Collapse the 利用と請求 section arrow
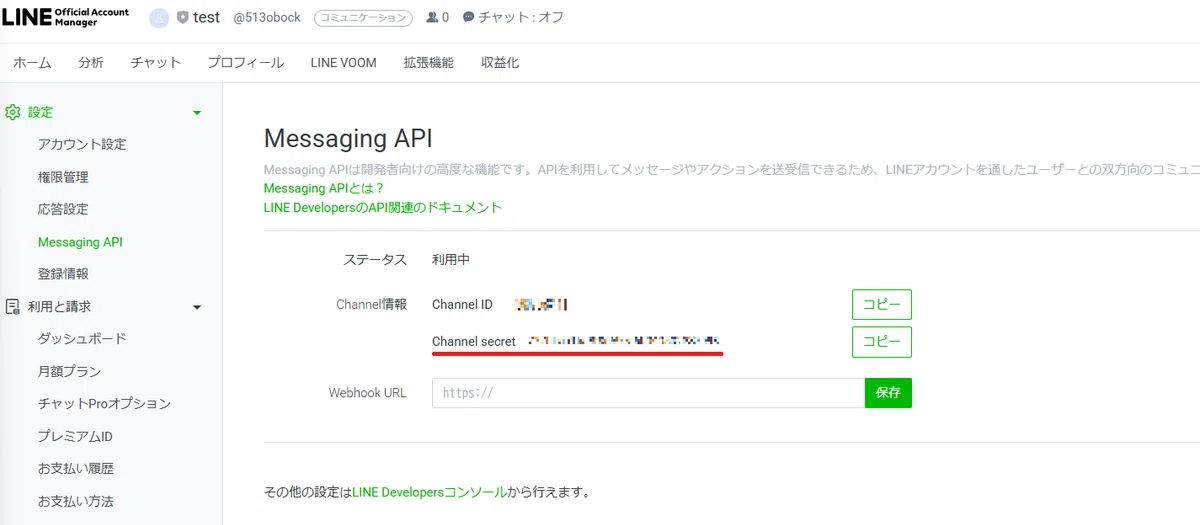This screenshot has height=525, width=1200. tap(197, 307)
